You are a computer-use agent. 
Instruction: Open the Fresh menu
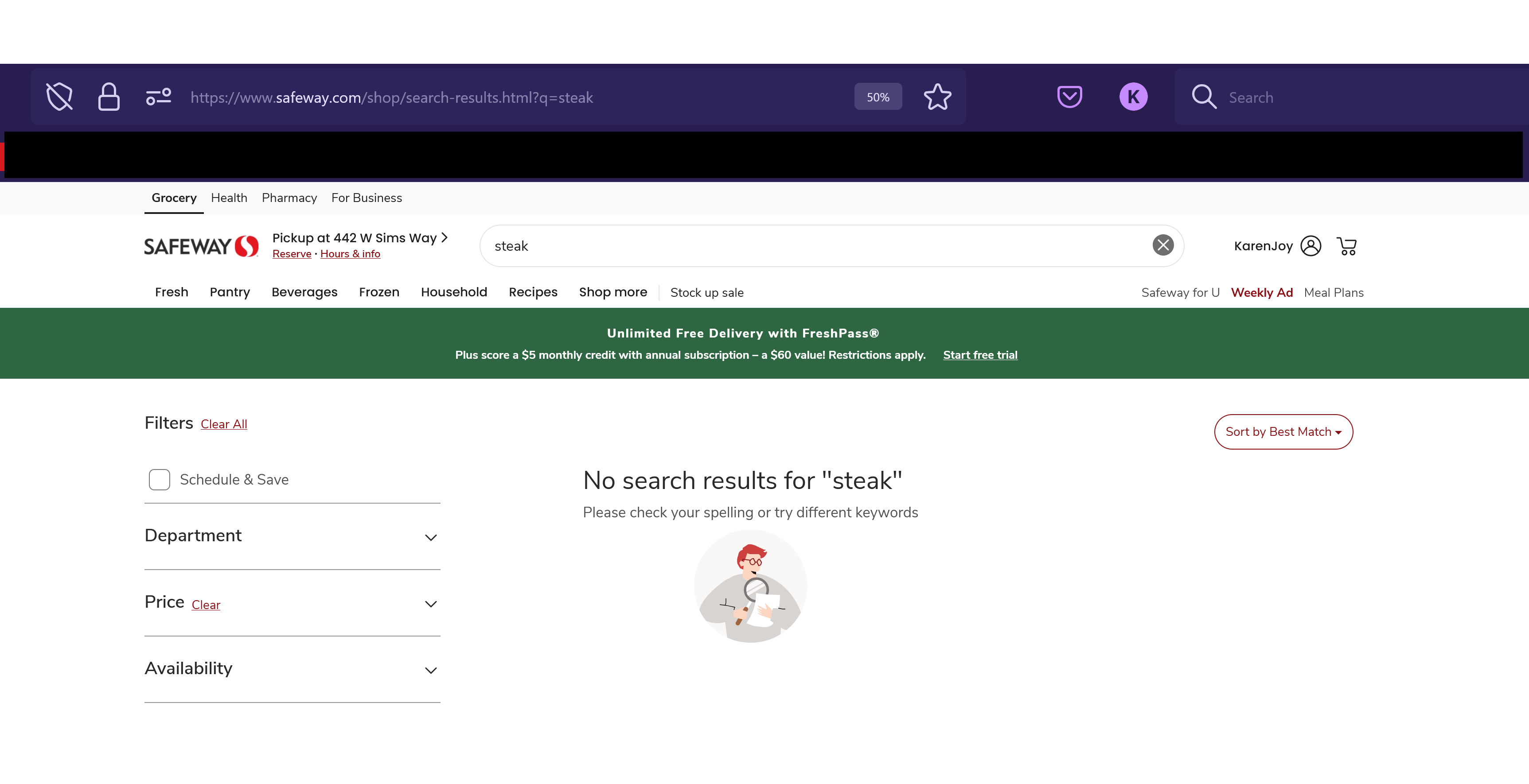(x=172, y=292)
